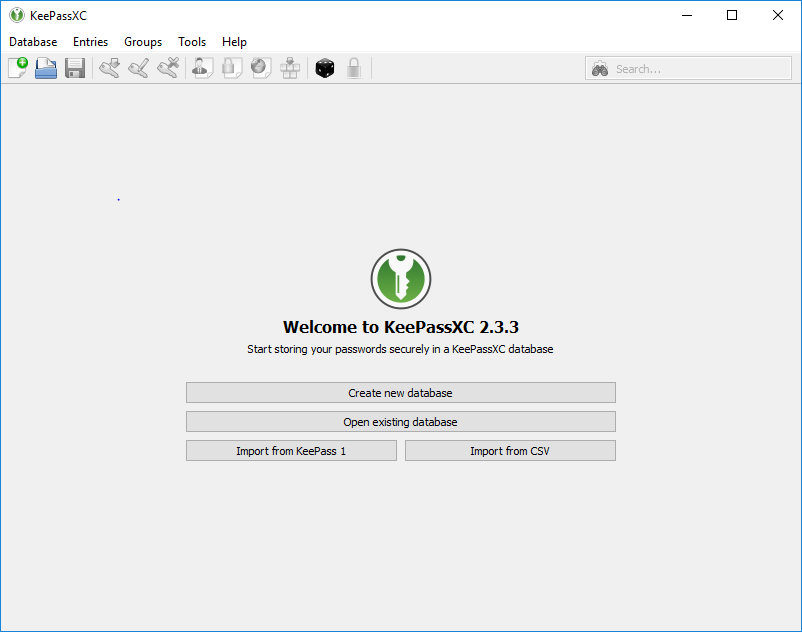Minimize the KeePassXC window
This screenshot has height=632, width=802.
[x=687, y=15]
